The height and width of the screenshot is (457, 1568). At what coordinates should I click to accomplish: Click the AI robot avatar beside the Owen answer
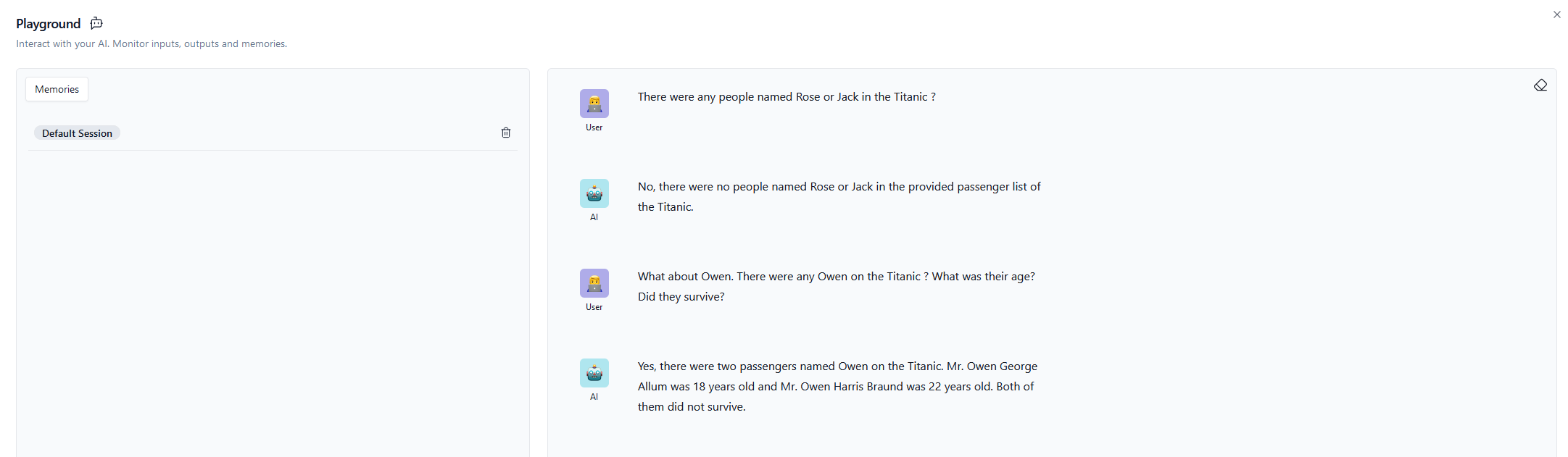(594, 373)
